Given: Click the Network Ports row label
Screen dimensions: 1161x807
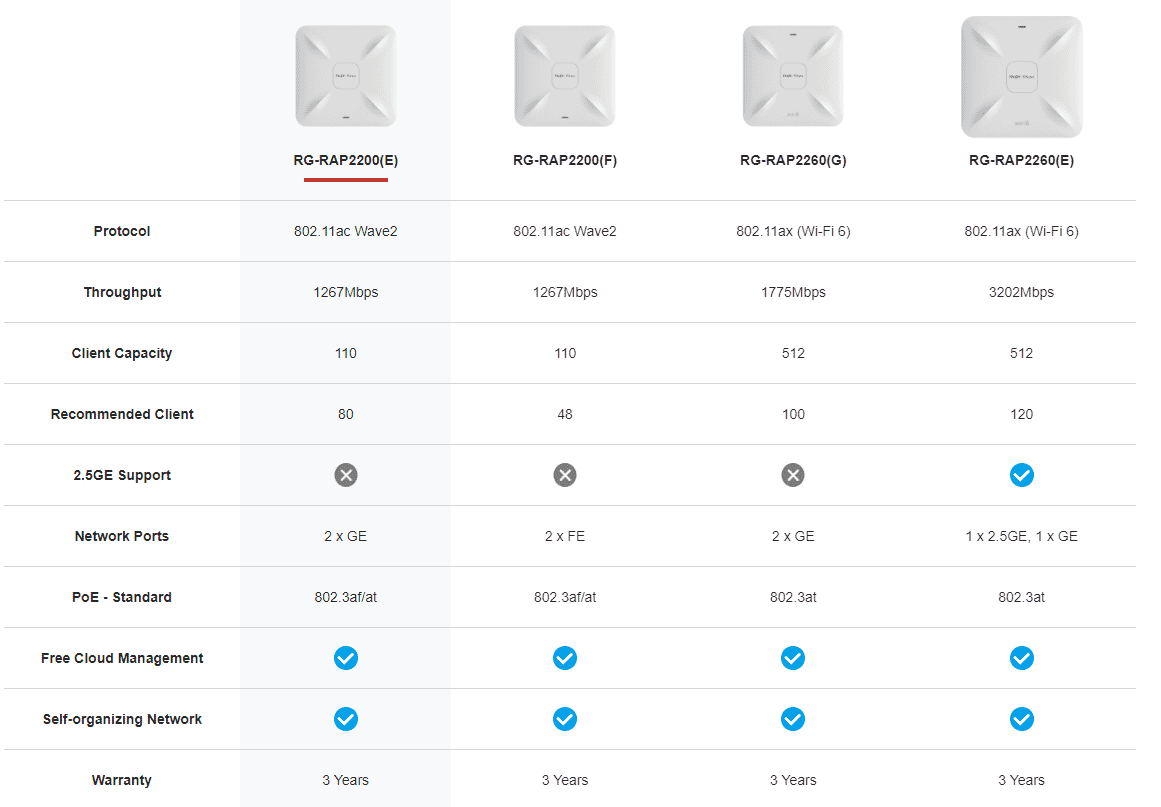Looking at the screenshot, I should point(121,536).
